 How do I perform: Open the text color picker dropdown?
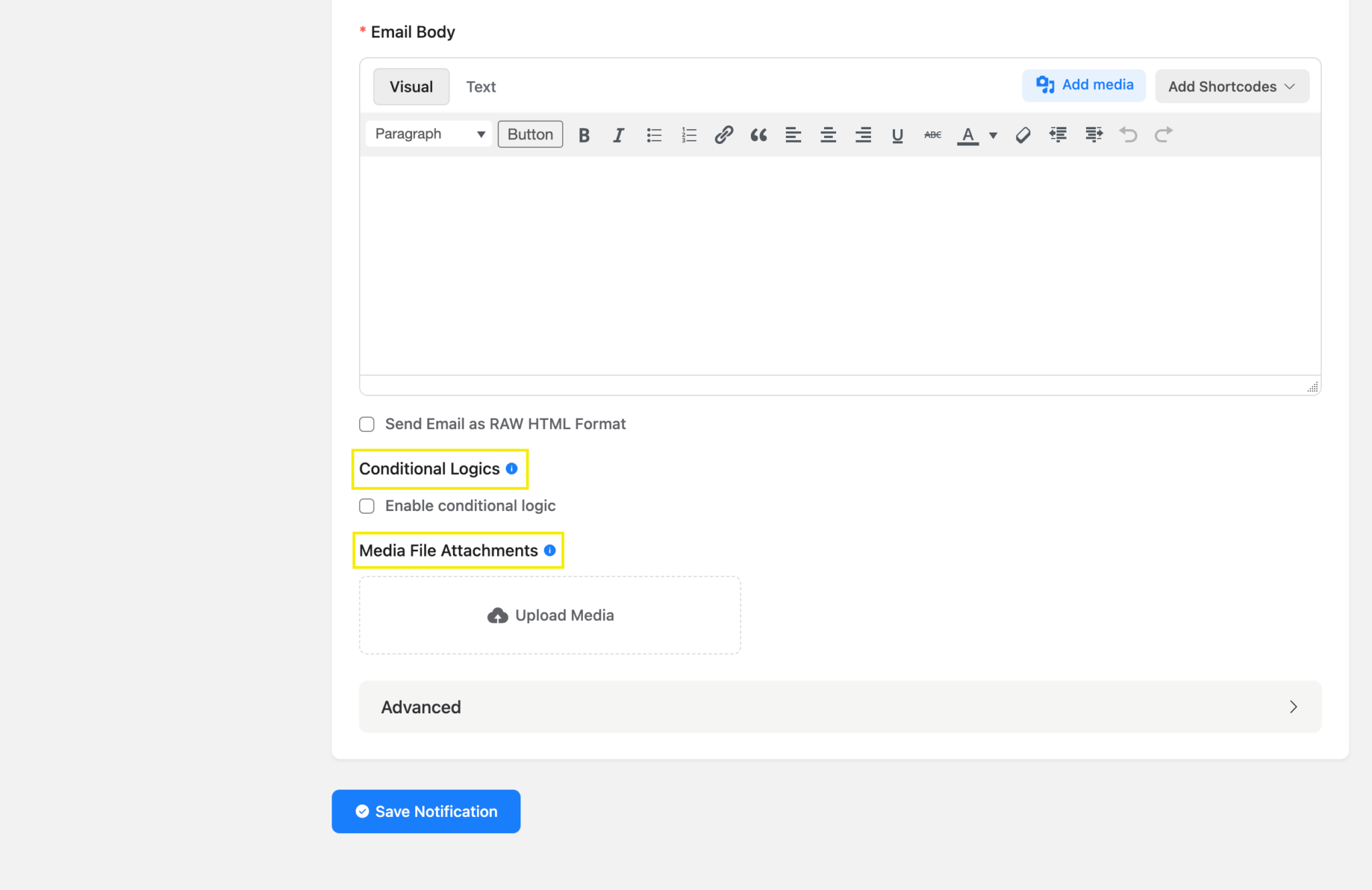tap(993, 135)
